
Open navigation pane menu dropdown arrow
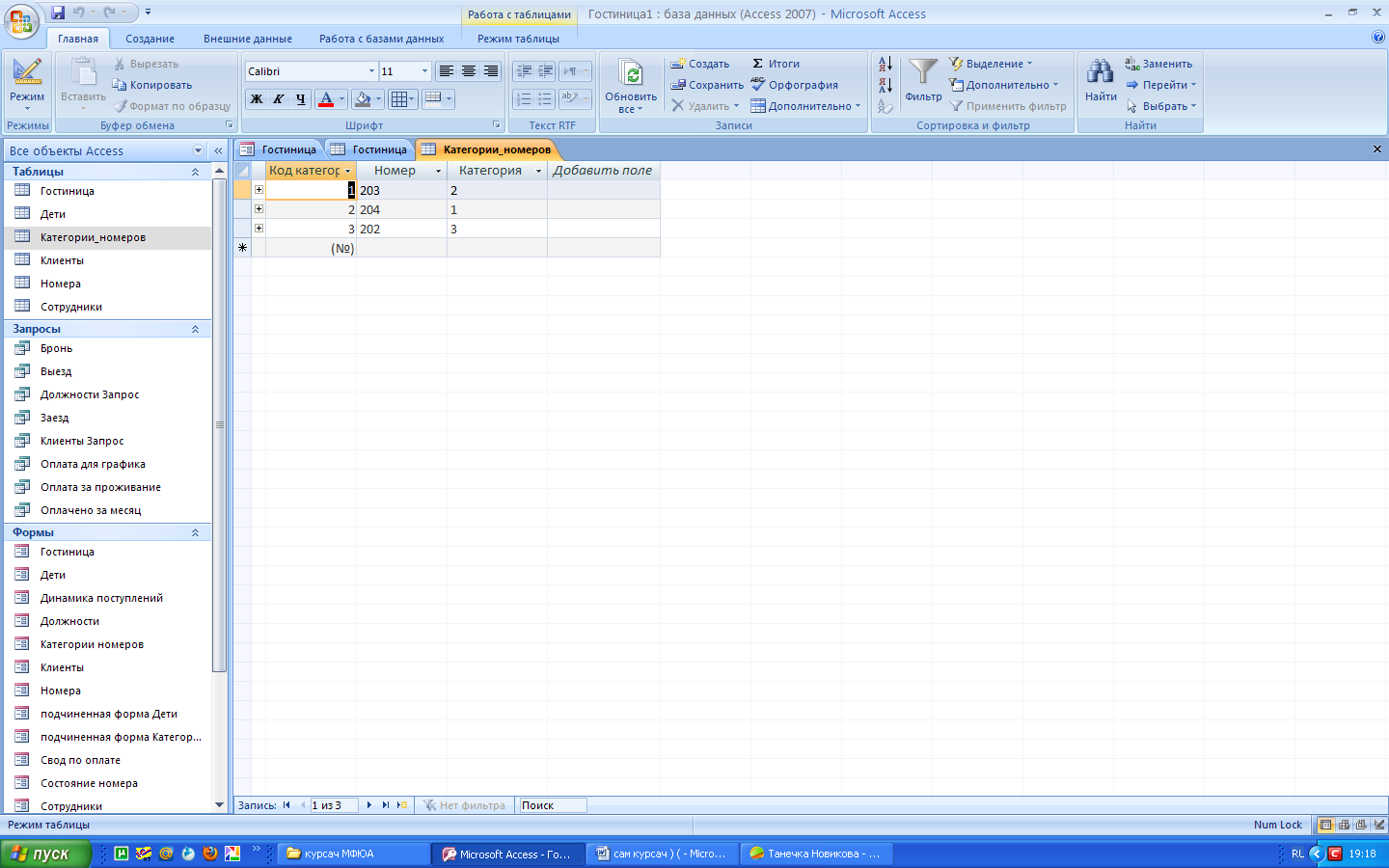click(198, 150)
